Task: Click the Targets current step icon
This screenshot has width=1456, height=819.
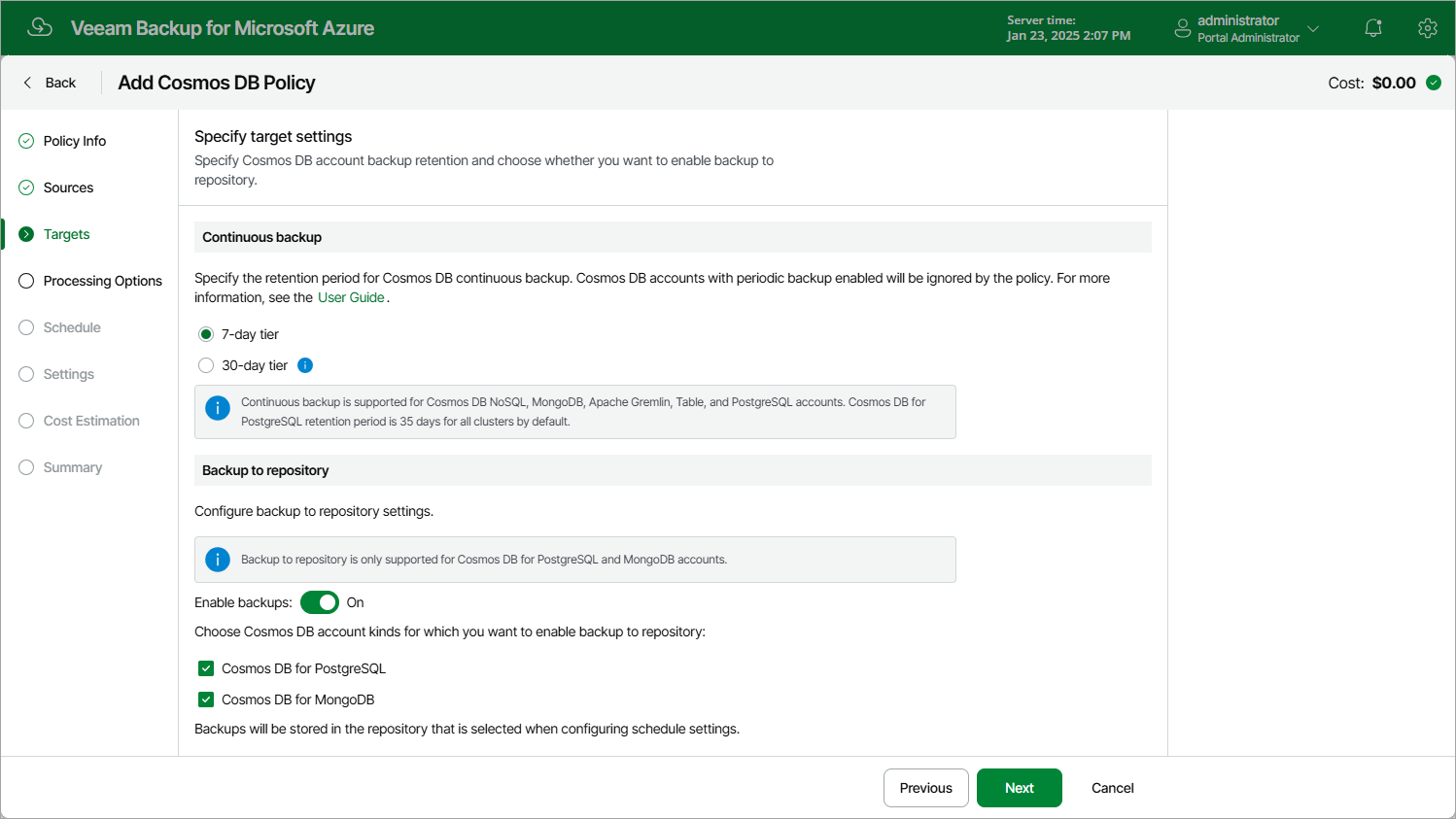Action: 26,234
